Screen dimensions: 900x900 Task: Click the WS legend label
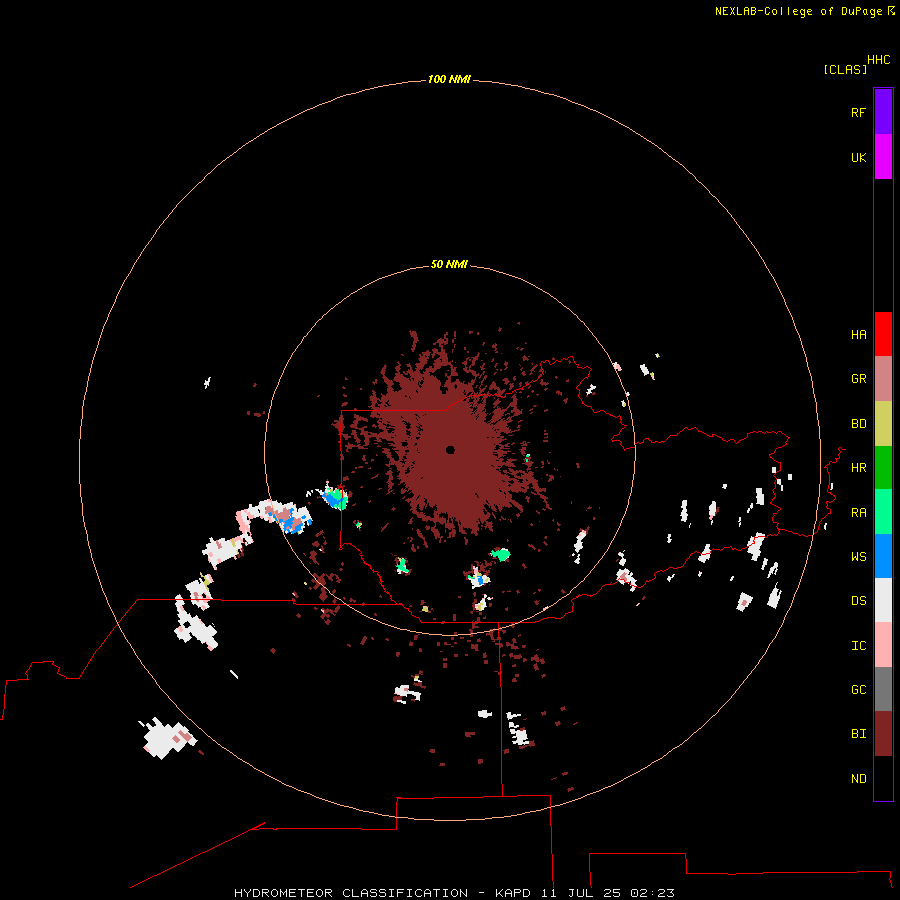(858, 556)
